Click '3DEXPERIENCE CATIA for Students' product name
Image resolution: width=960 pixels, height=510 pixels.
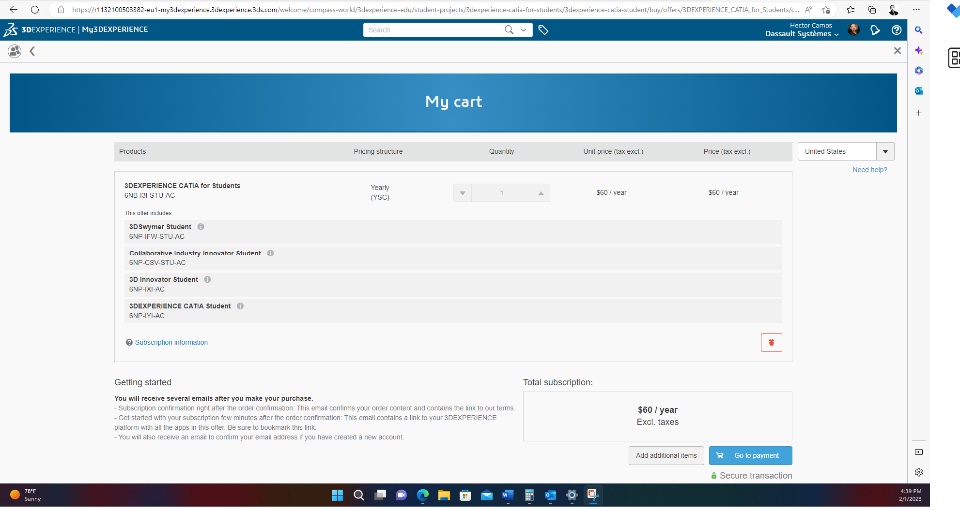[182, 186]
